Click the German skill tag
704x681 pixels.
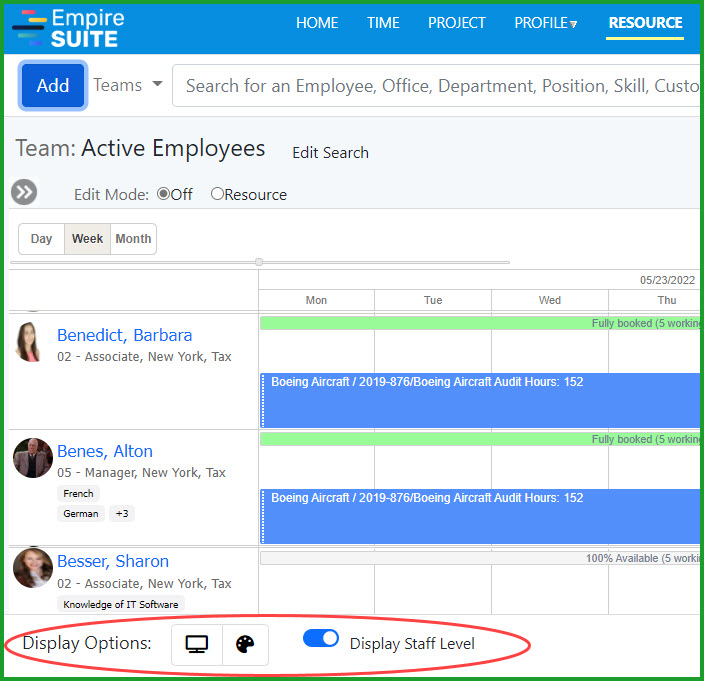(x=81, y=513)
